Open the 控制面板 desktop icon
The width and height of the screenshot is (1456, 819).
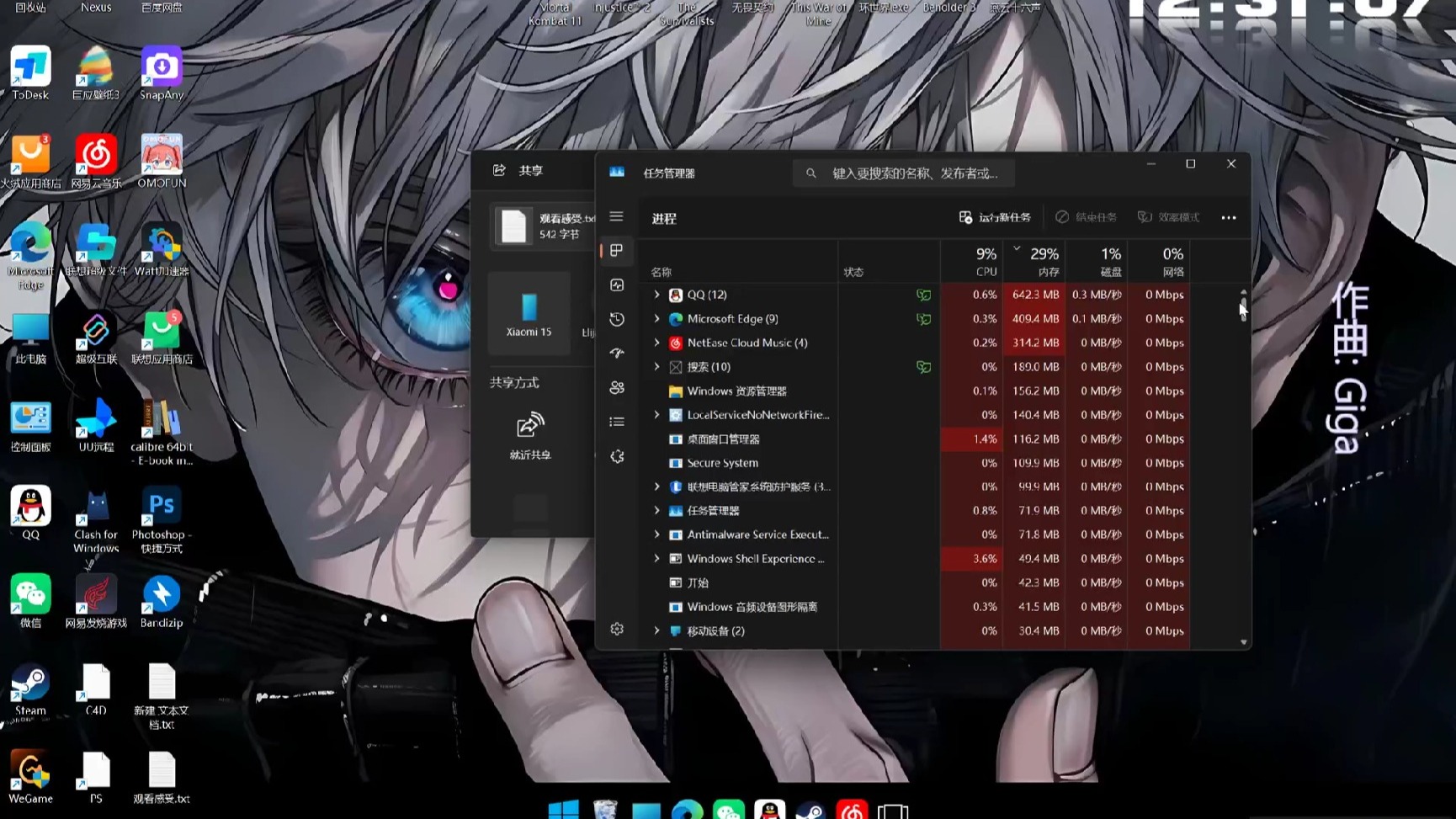pyautogui.click(x=30, y=426)
